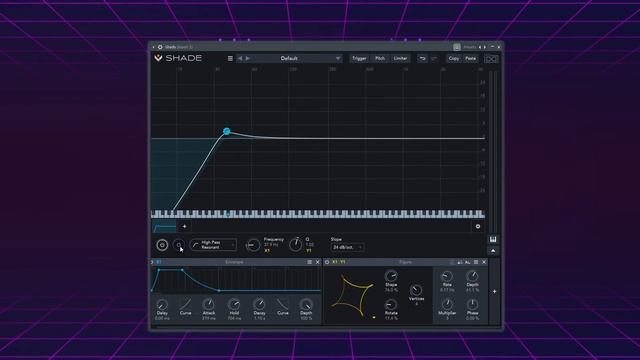Screen dimensions: 640x360
Task: Click the Frequency knob
Action: coord(253,245)
